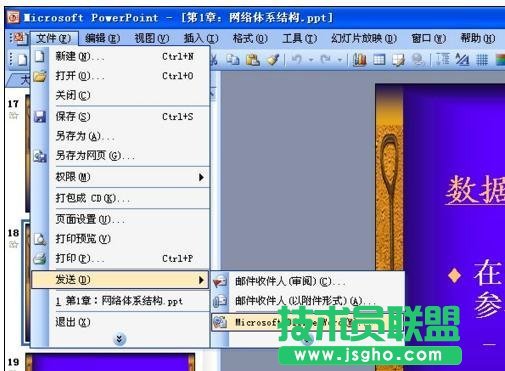Click the attachment mail icon beside 邮件收件人(以附件形式)
Image resolution: width=505 pixels, height=371 pixels.
pyautogui.click(x=220, y=301)
